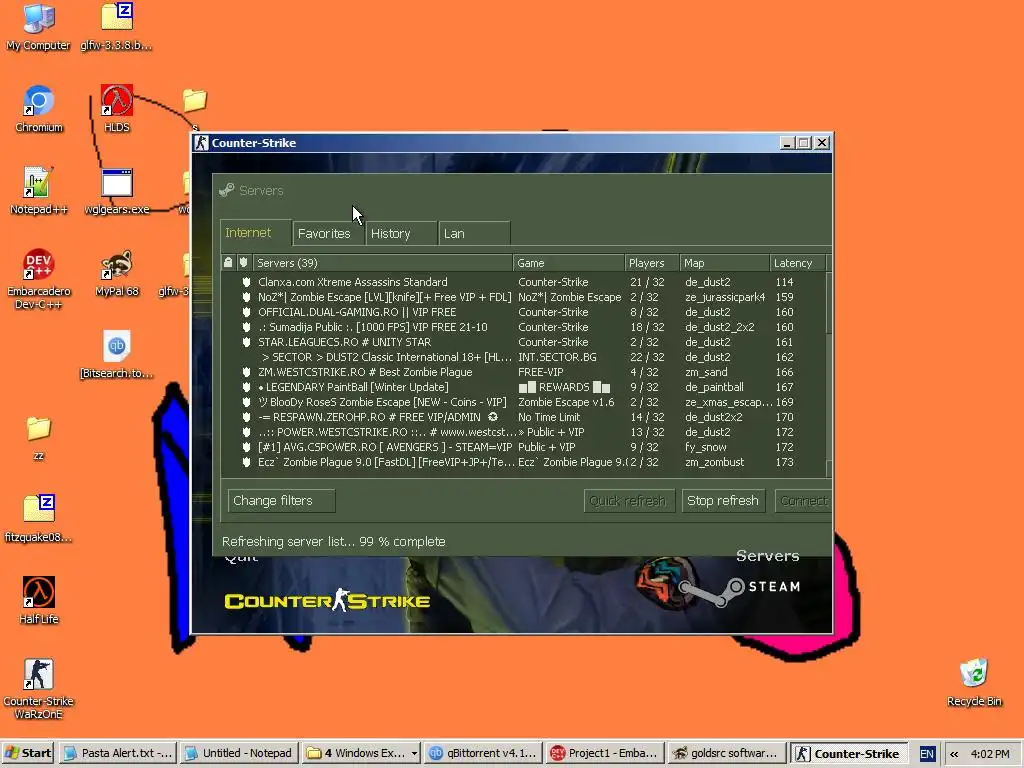Click the Connect button
The image size is (1024, 768).
click(x=803, y=501)
